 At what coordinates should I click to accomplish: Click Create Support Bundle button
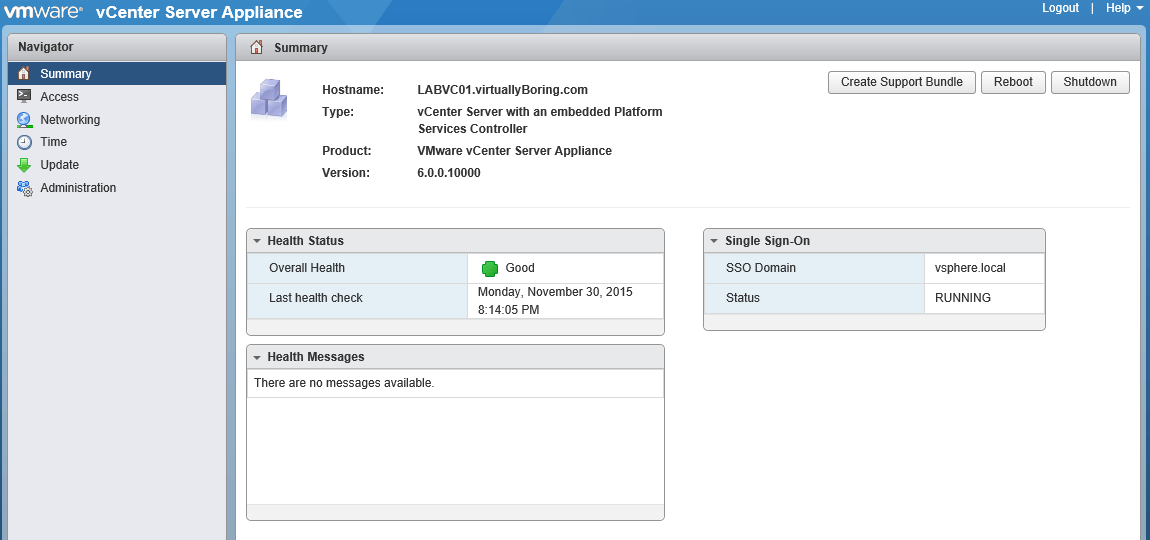point(901,82)
